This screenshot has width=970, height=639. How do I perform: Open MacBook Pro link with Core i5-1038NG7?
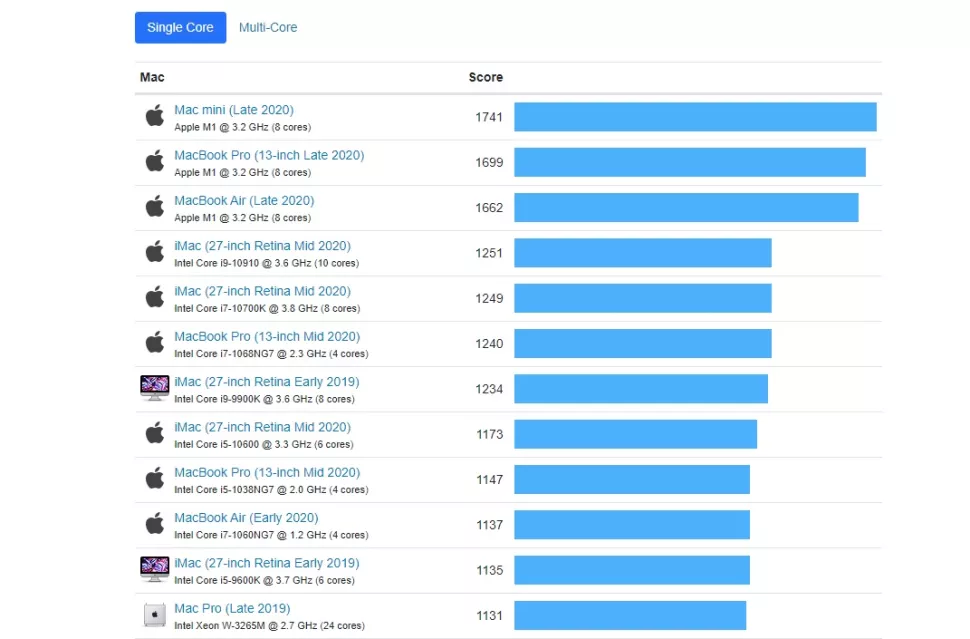coord(267,473)
